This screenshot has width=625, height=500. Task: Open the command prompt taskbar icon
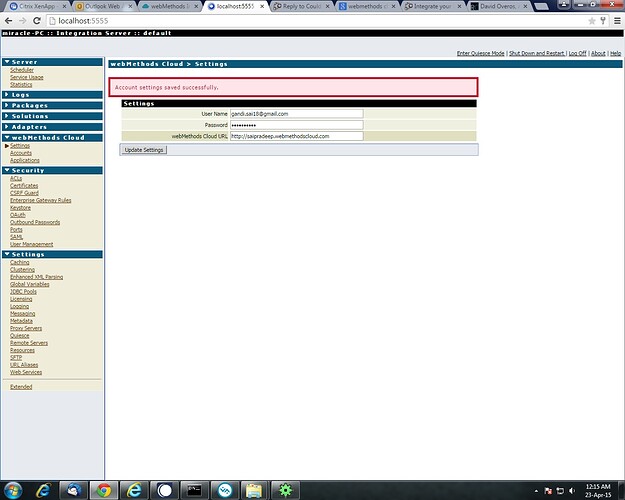[x=194, y=490]
